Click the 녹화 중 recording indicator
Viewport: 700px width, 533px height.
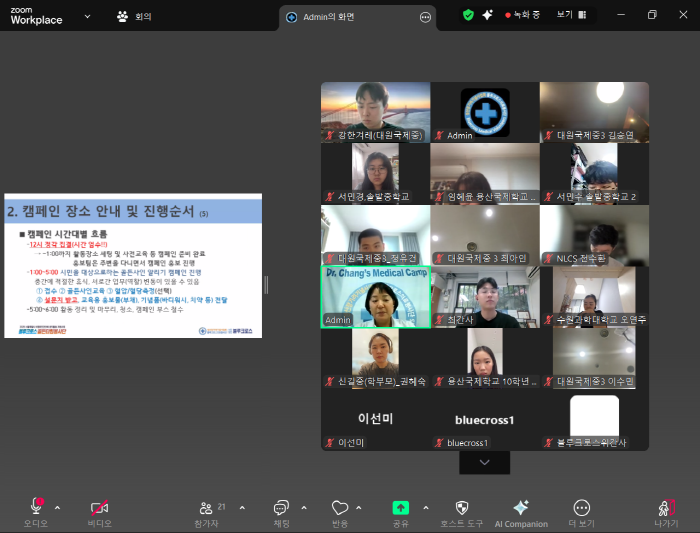point(522,15)
